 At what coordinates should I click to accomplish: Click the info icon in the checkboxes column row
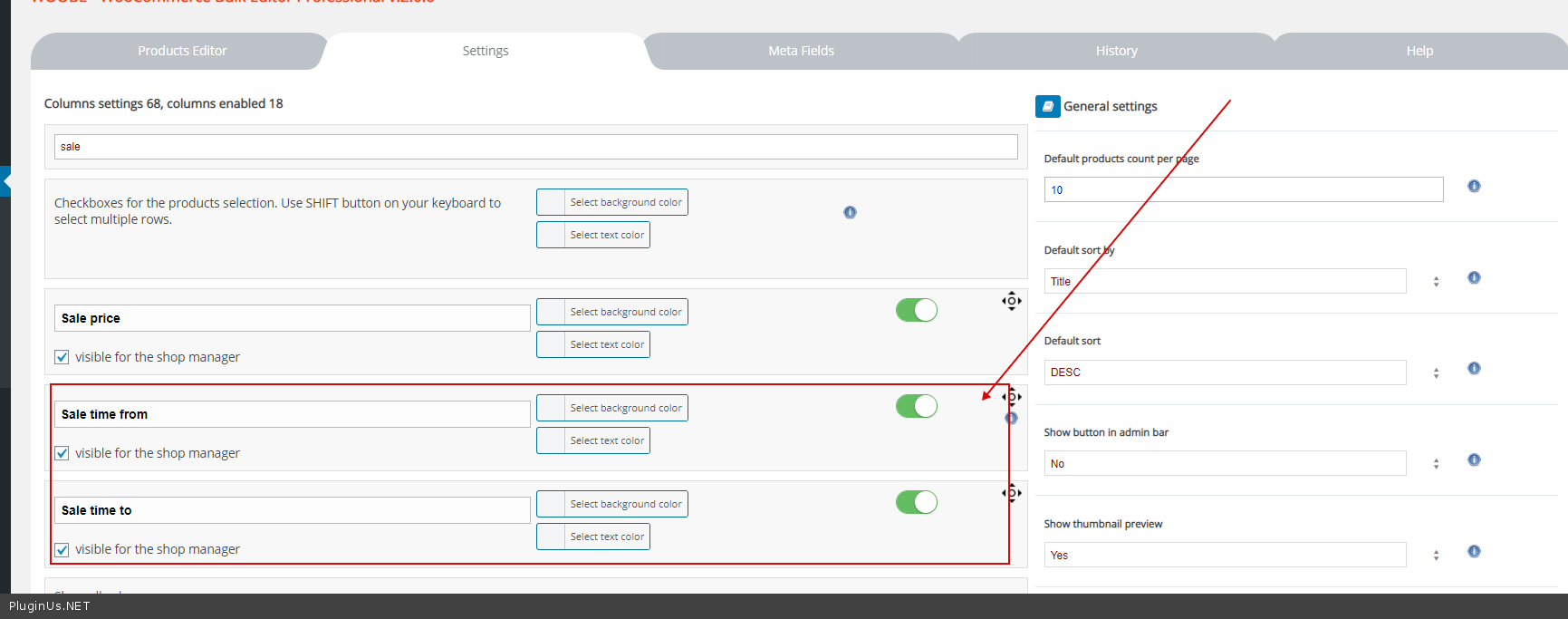click(x=850, y=212)
